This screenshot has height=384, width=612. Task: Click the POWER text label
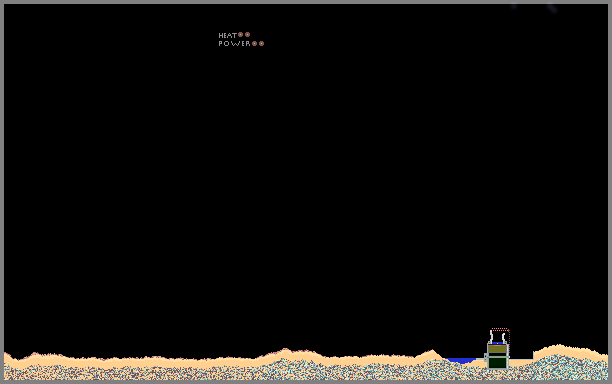[235, 44]
